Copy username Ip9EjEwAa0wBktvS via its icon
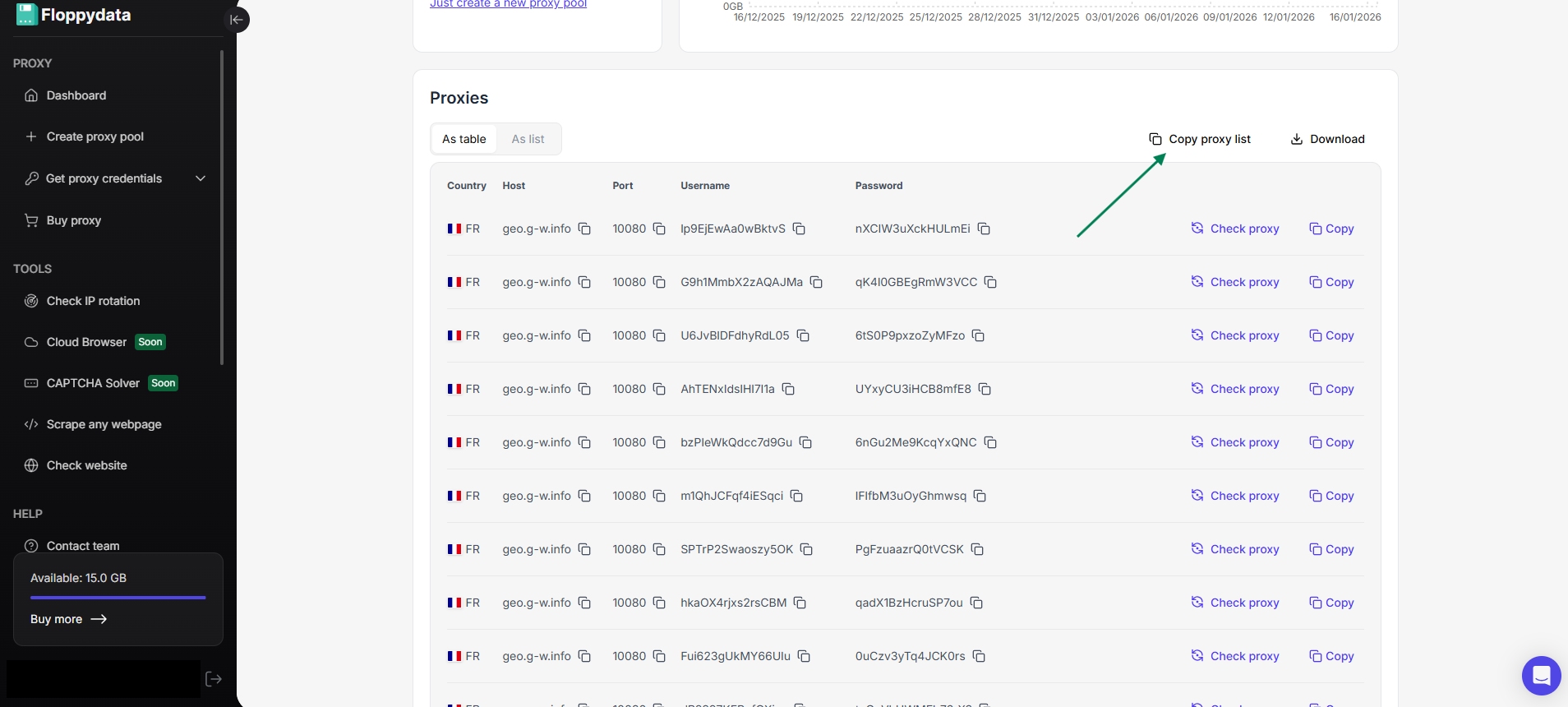Image resolution: width=1568 pixels, height=707 pixels. (x=799, y=229)
